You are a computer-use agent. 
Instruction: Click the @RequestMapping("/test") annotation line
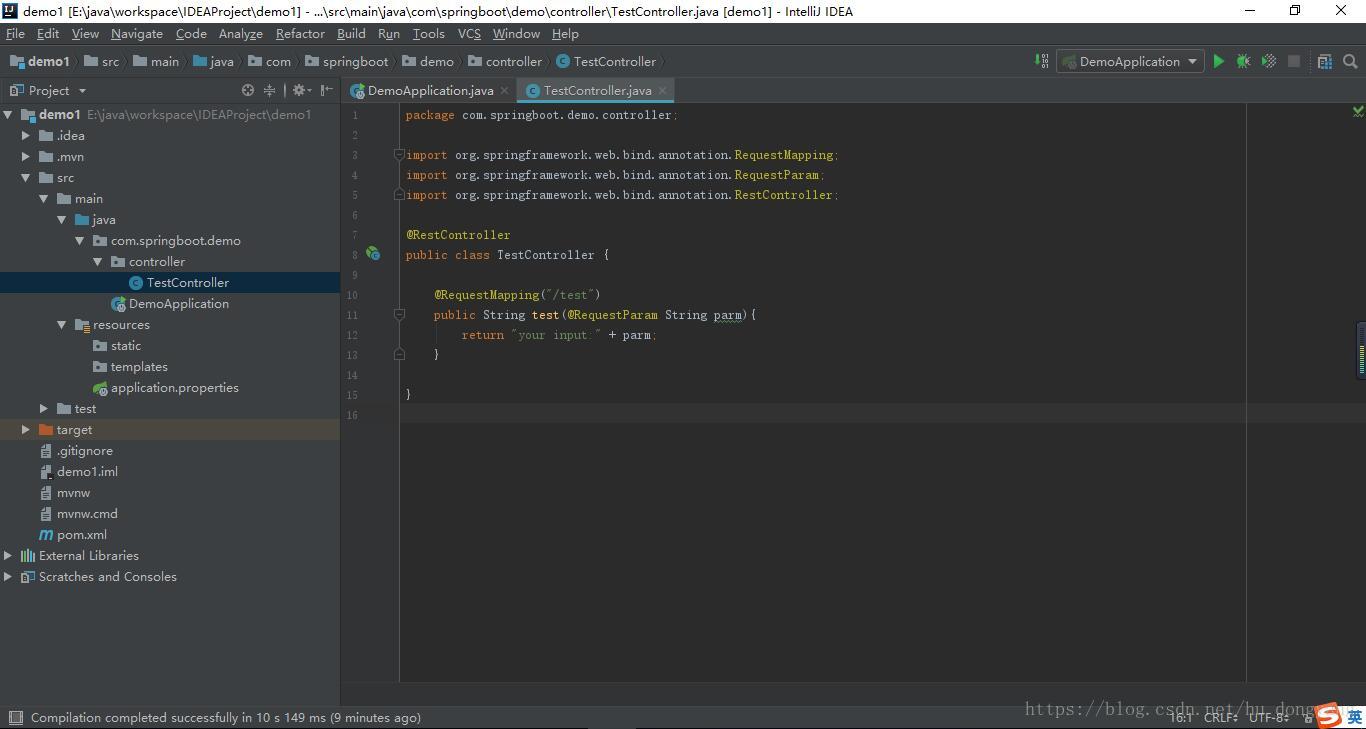pos(517,294)
